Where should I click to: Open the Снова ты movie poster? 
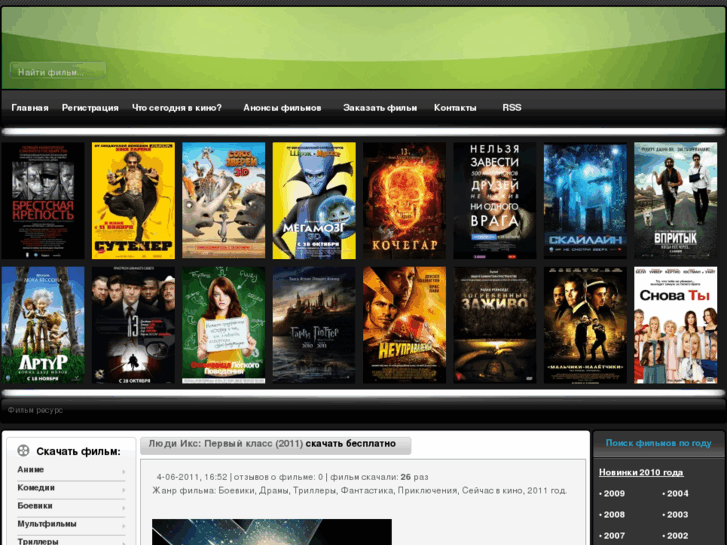676,325
